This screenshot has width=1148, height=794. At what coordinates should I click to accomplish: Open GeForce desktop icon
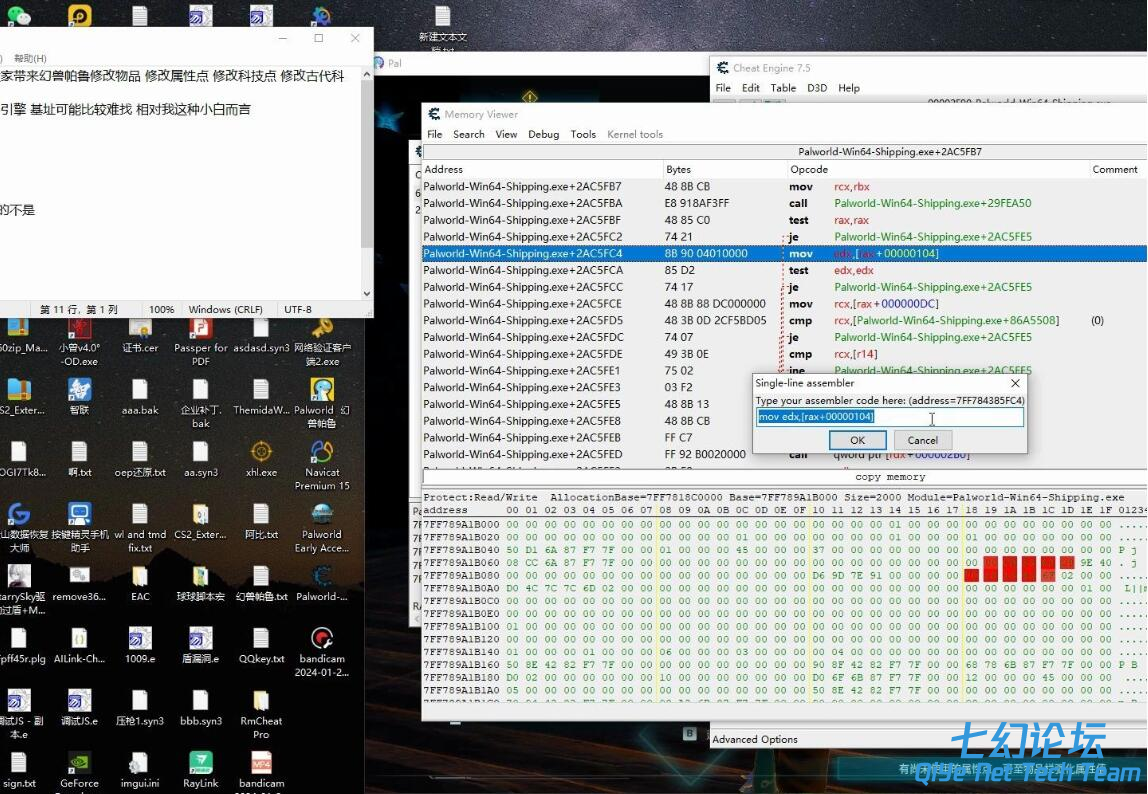(79, 769)
